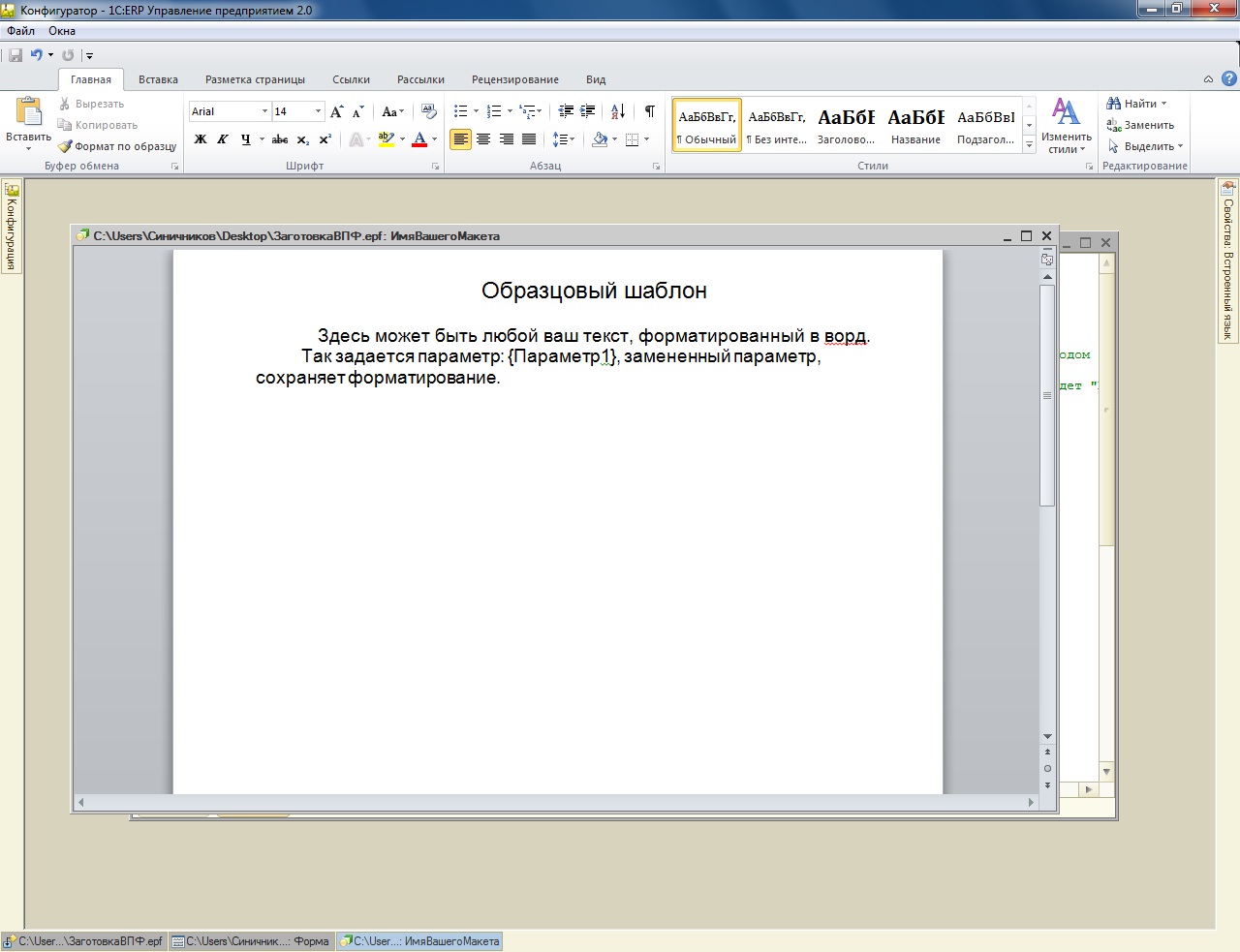Image resolution: width=1240 pixels, height=952 pixels.
Task: Apply the Заголовок heading style
Action: coord(846,126)
